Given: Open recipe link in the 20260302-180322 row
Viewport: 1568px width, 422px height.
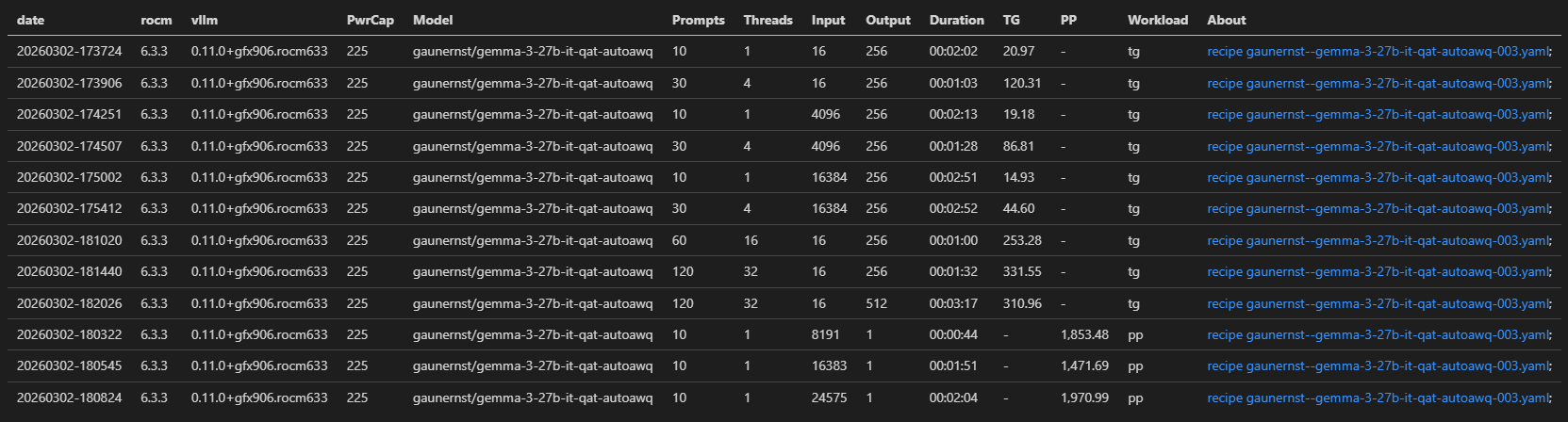Looking at the screenshot, I should tap(1378, 334).
